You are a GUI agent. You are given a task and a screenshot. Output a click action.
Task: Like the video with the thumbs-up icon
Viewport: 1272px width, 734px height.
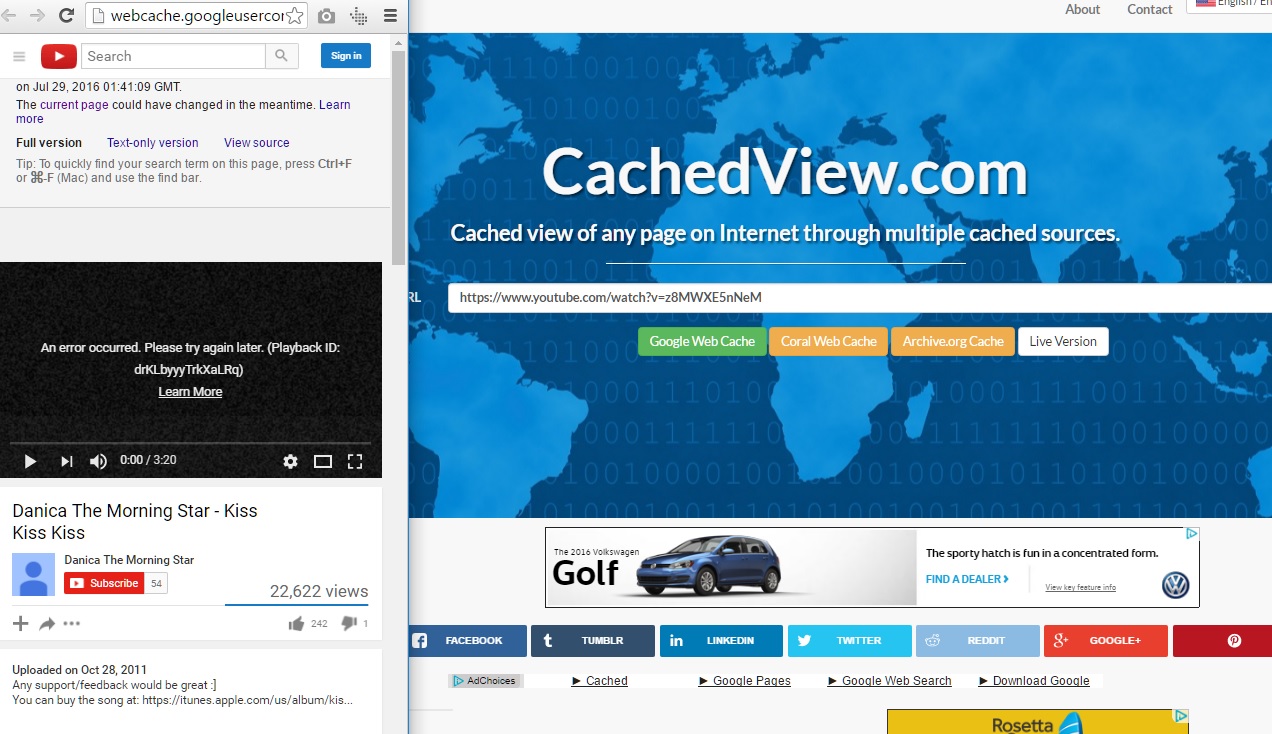tap(296, 623)
